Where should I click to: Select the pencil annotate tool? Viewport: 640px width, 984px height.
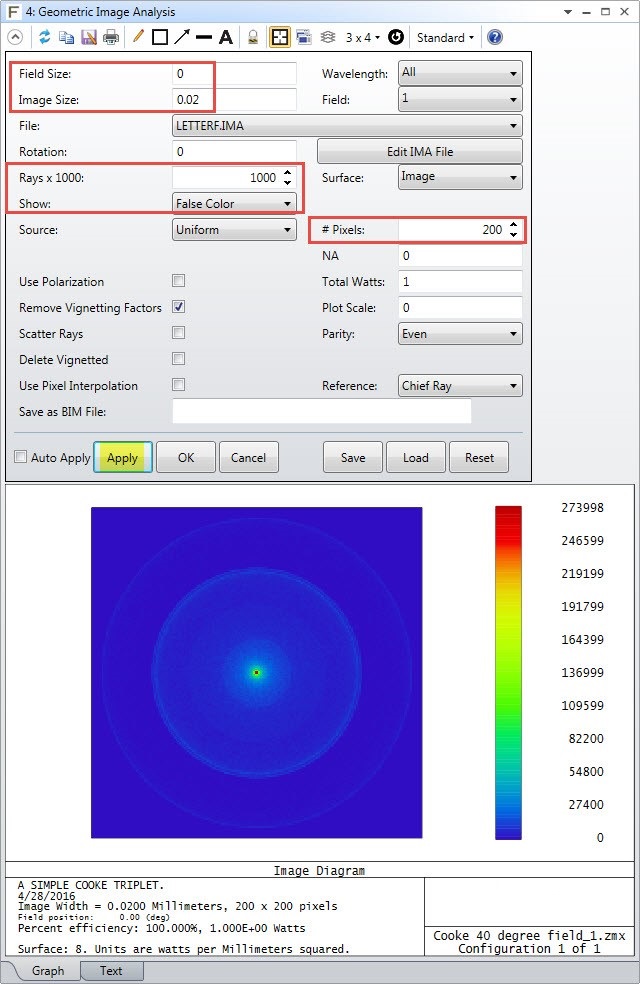click(x=138, y=37)
